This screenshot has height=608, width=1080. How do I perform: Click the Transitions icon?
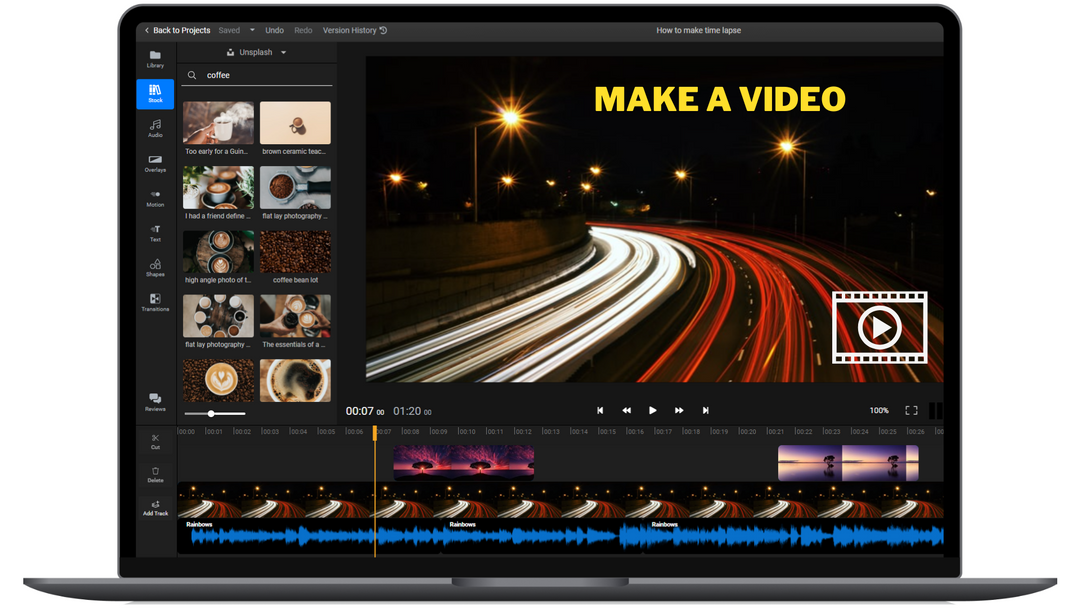(x=155, y=300)
